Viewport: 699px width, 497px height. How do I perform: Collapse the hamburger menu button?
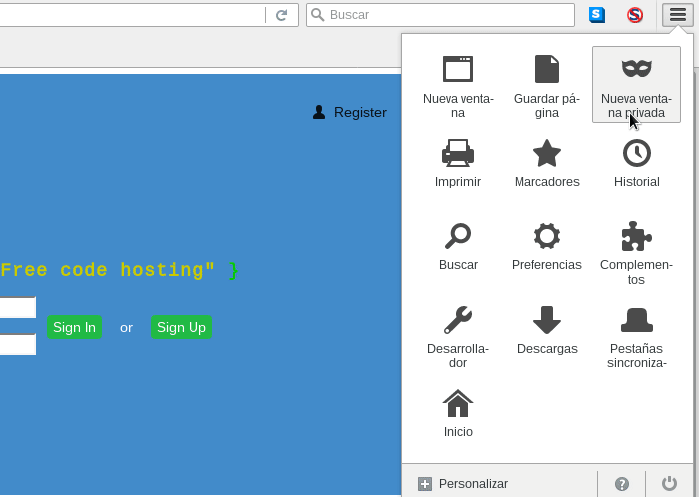tap(677, 15)
